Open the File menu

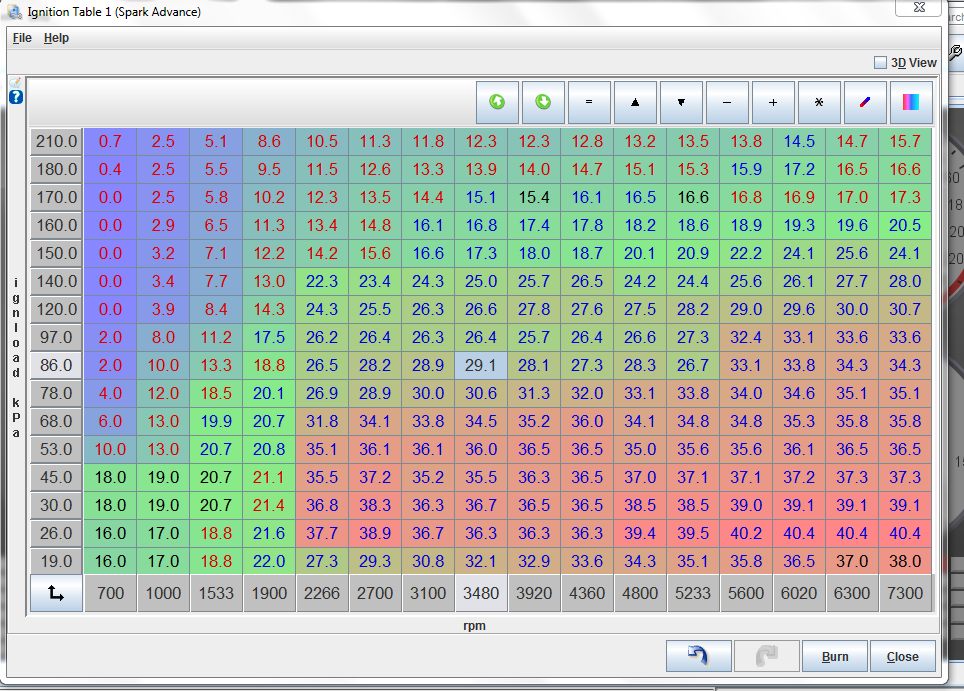(x=22, y=38)
